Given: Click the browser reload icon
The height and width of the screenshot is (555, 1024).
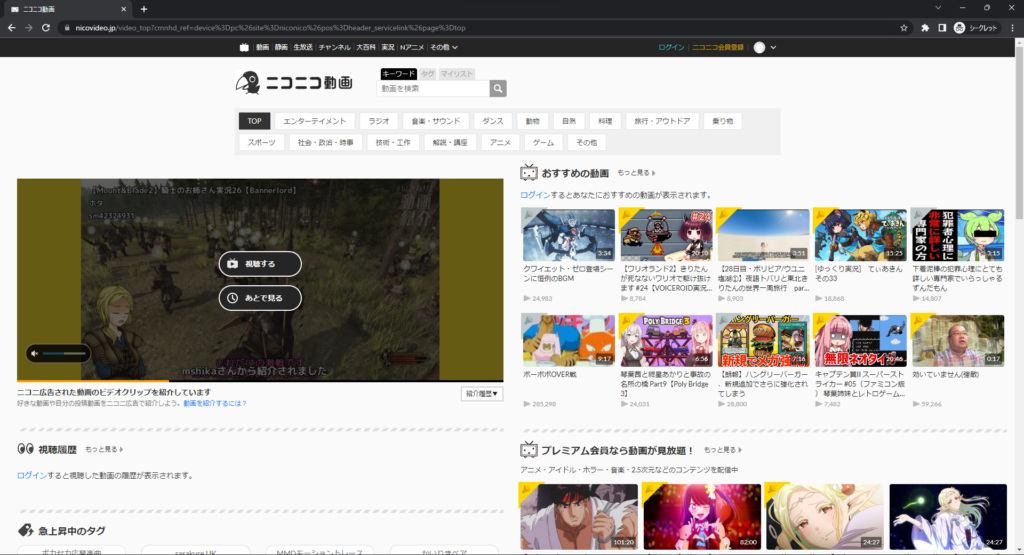Looking at the screenshot, I should tap(46, 28).
